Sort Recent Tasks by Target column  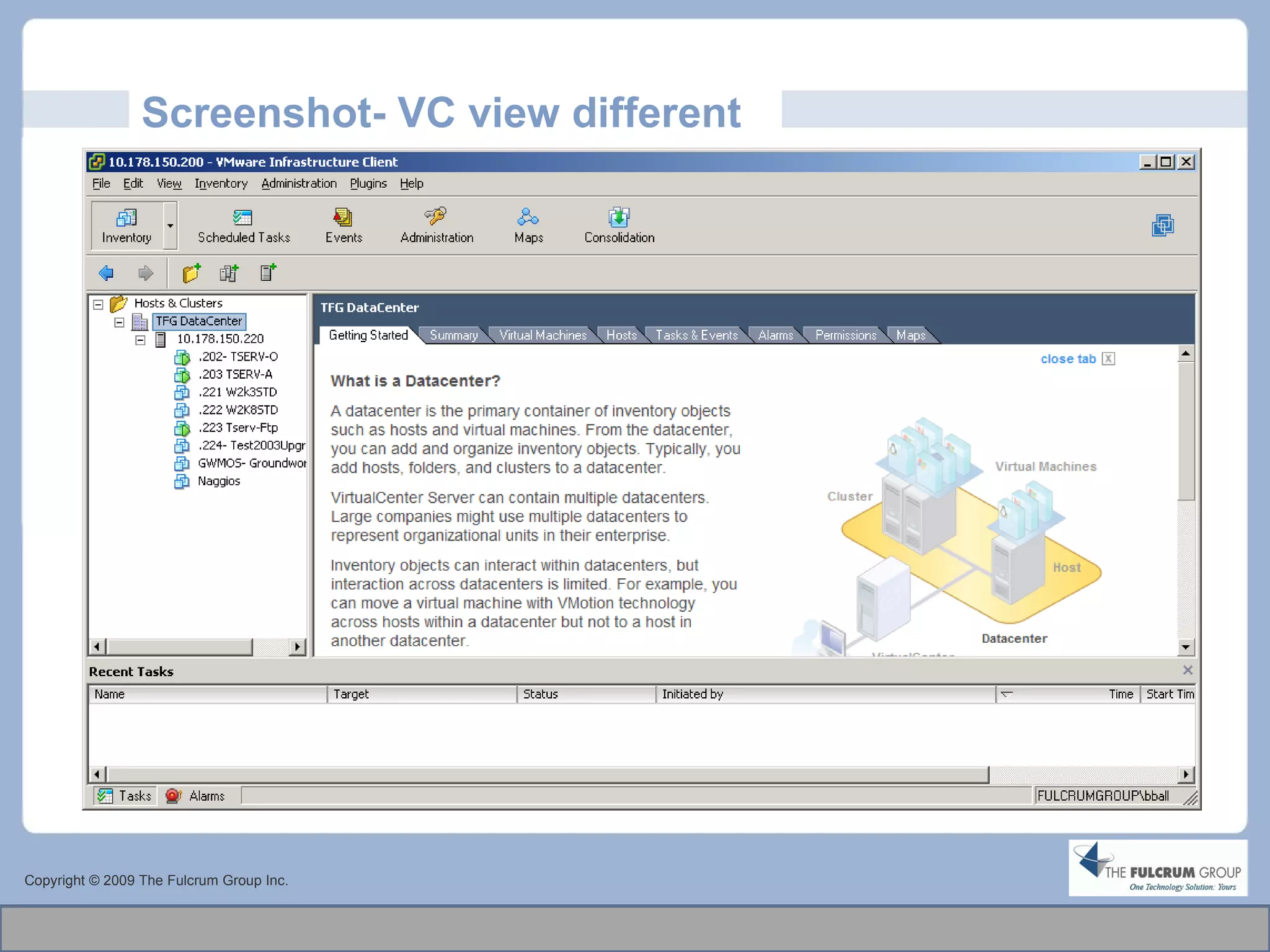click(x=422, y=694)
